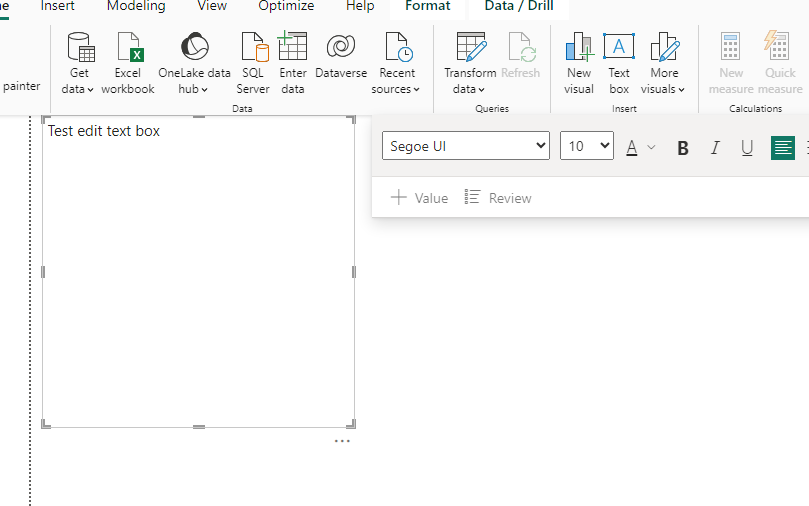809x506 pixels.
Task: Click the Review button
Action: point(498,198)
